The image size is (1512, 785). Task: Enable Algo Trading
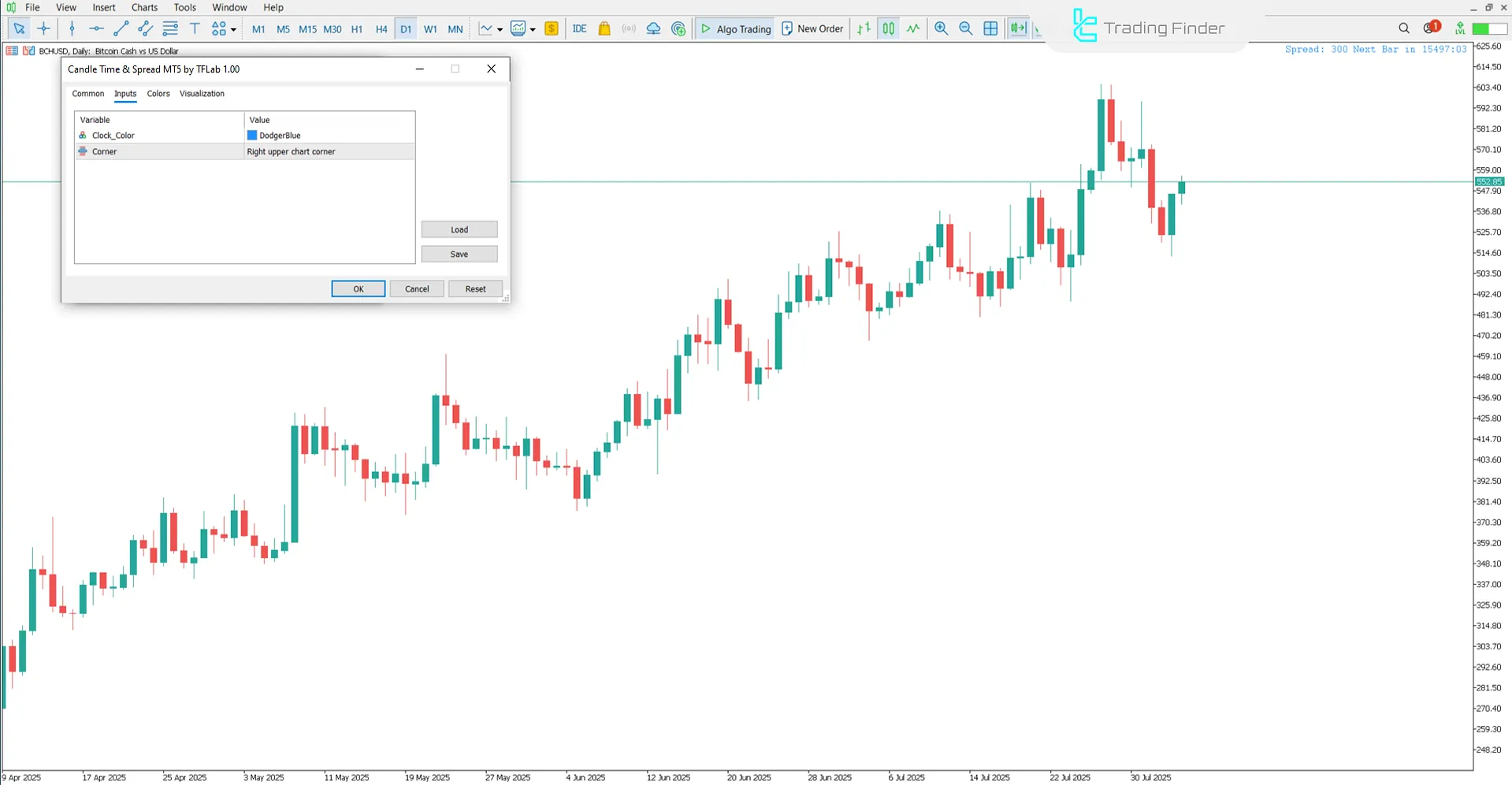[734, 28]
